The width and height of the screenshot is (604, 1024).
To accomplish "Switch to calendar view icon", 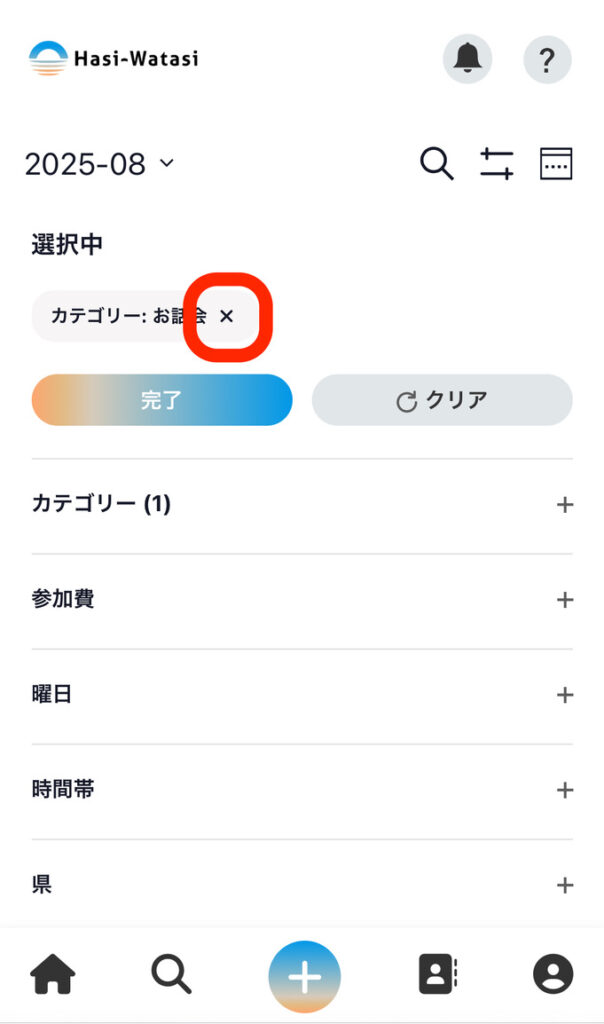I will coord(556,163).
